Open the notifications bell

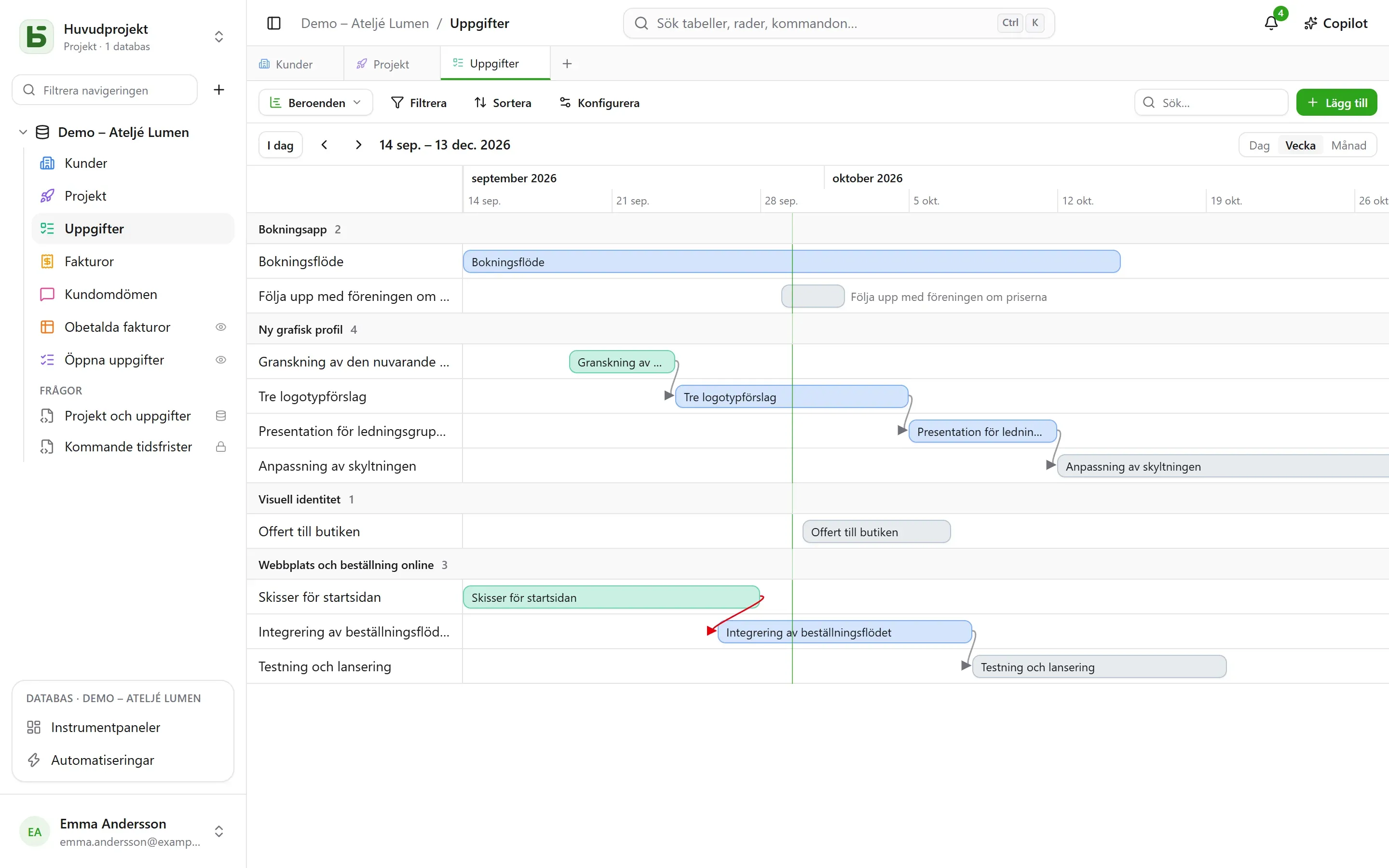click(x=1271, y=24)
